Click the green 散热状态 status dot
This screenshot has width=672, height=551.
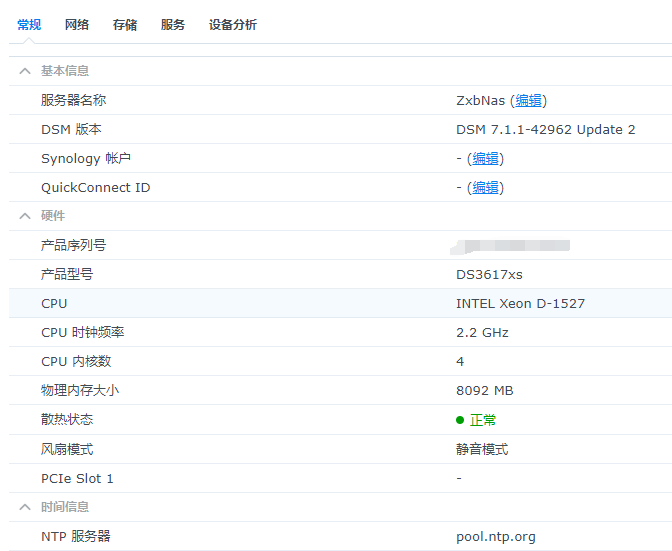point(460,420)
